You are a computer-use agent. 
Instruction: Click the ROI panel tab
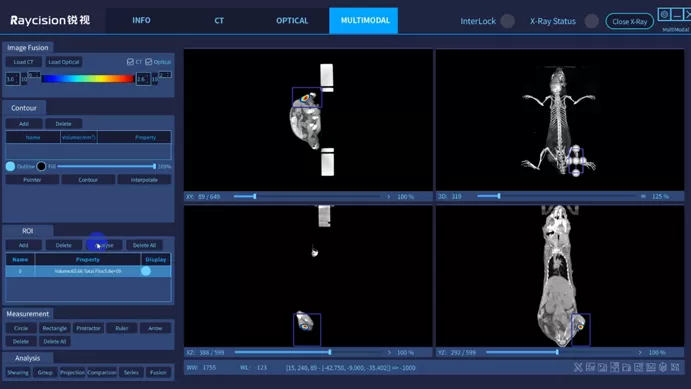(28, 230)
